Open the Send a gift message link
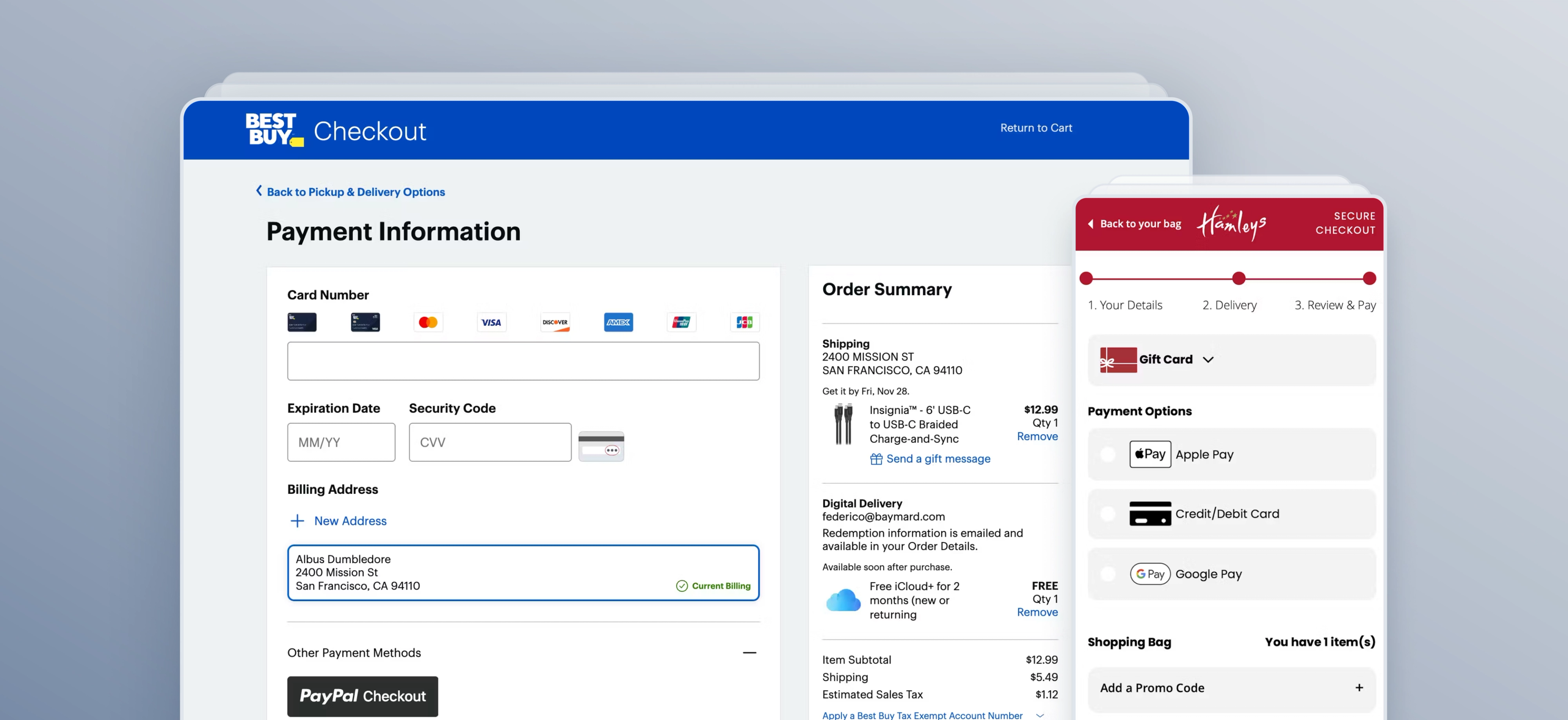The height and width of the screenshot is (720, 1568). (x=938, y=459)
